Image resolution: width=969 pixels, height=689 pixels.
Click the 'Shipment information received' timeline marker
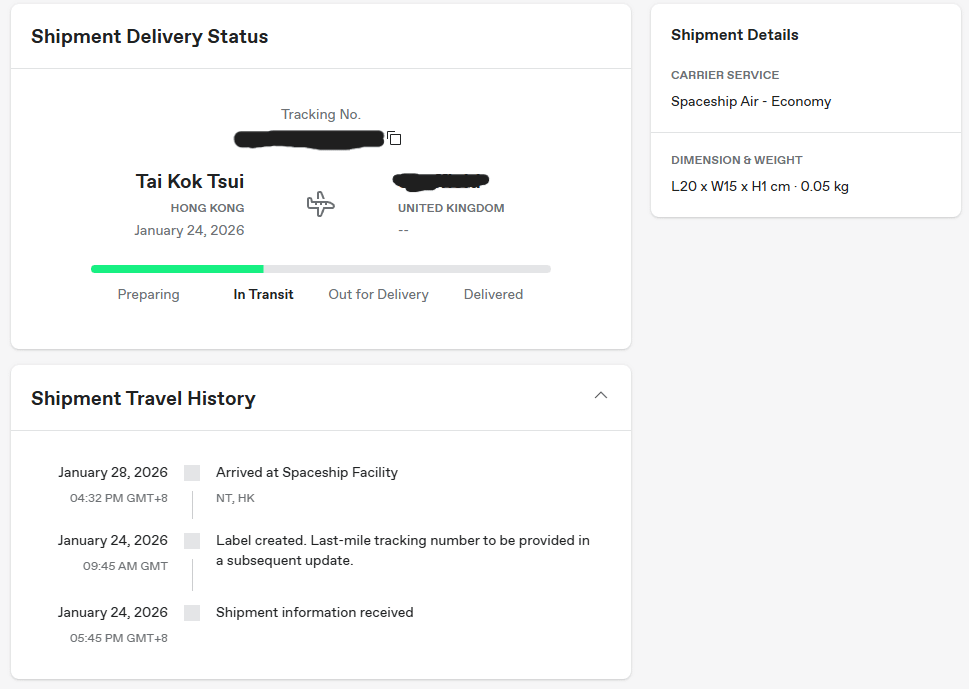tap(192, 613)
